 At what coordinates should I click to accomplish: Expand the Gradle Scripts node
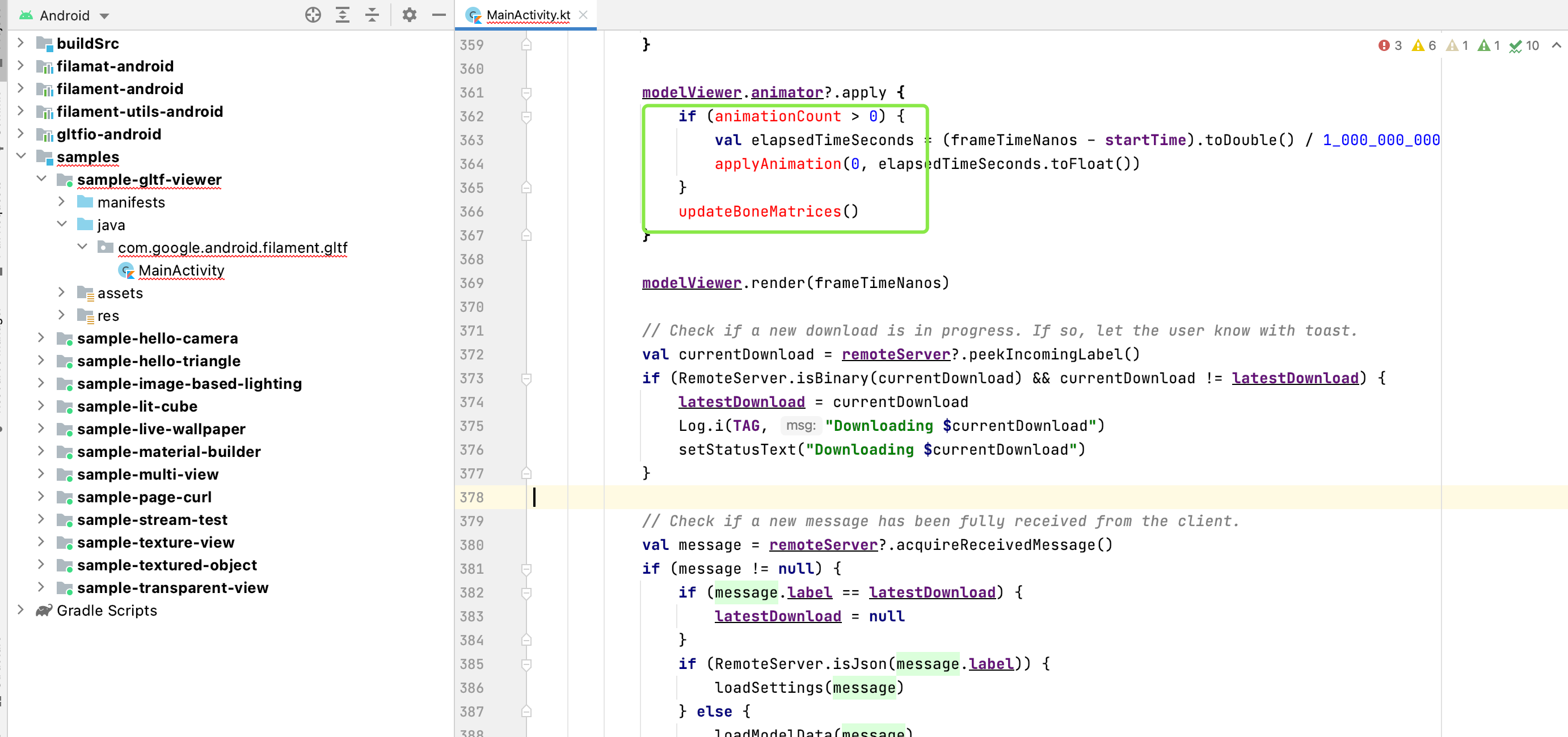pyautogui.click(x=20, y=611)
